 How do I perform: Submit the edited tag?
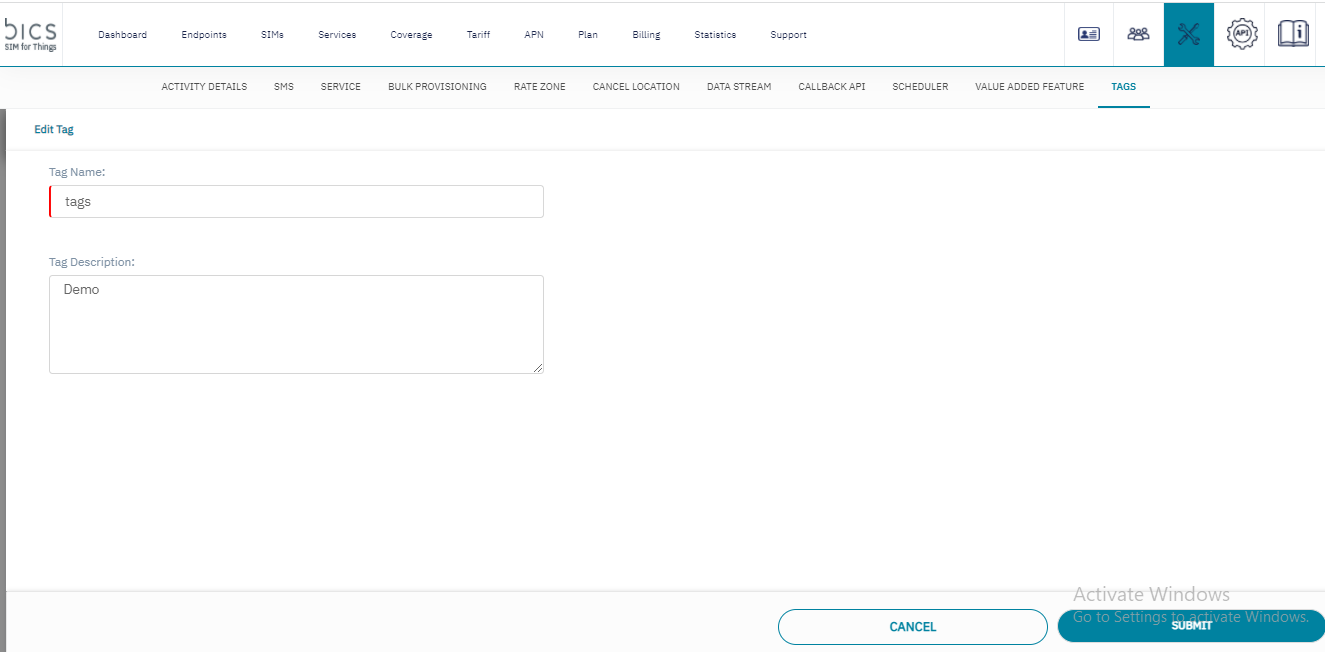tap(1191, 626)
